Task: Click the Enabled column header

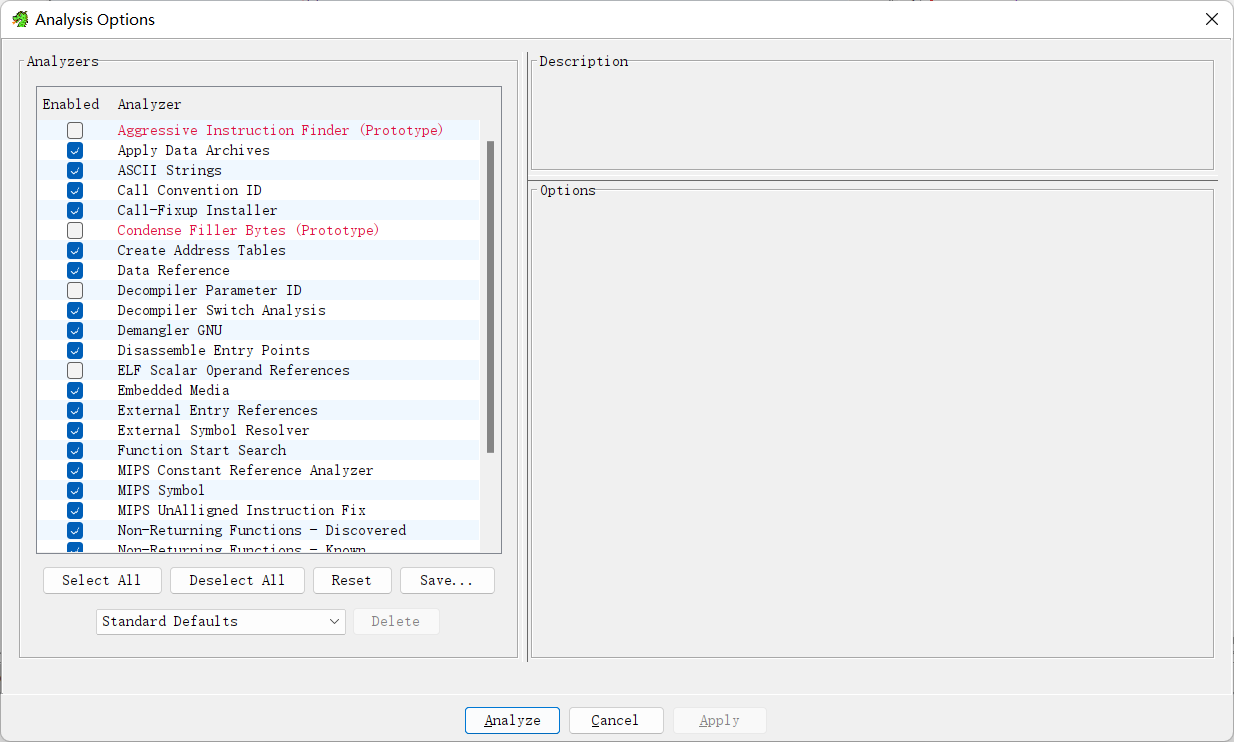Action: point(71,104)
